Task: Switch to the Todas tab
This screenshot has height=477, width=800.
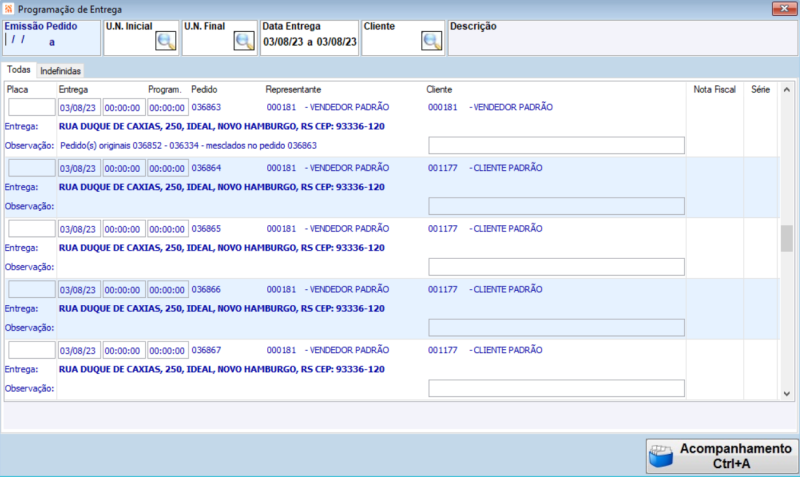Action: [19, 69]
